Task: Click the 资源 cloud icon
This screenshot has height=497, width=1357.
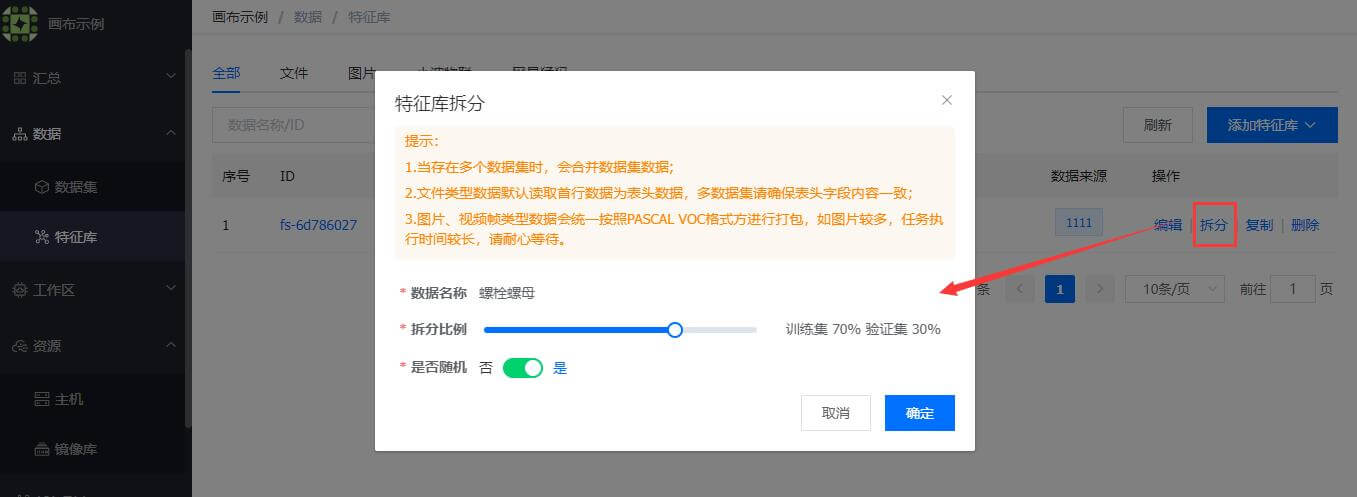Action: coord(19,346)
